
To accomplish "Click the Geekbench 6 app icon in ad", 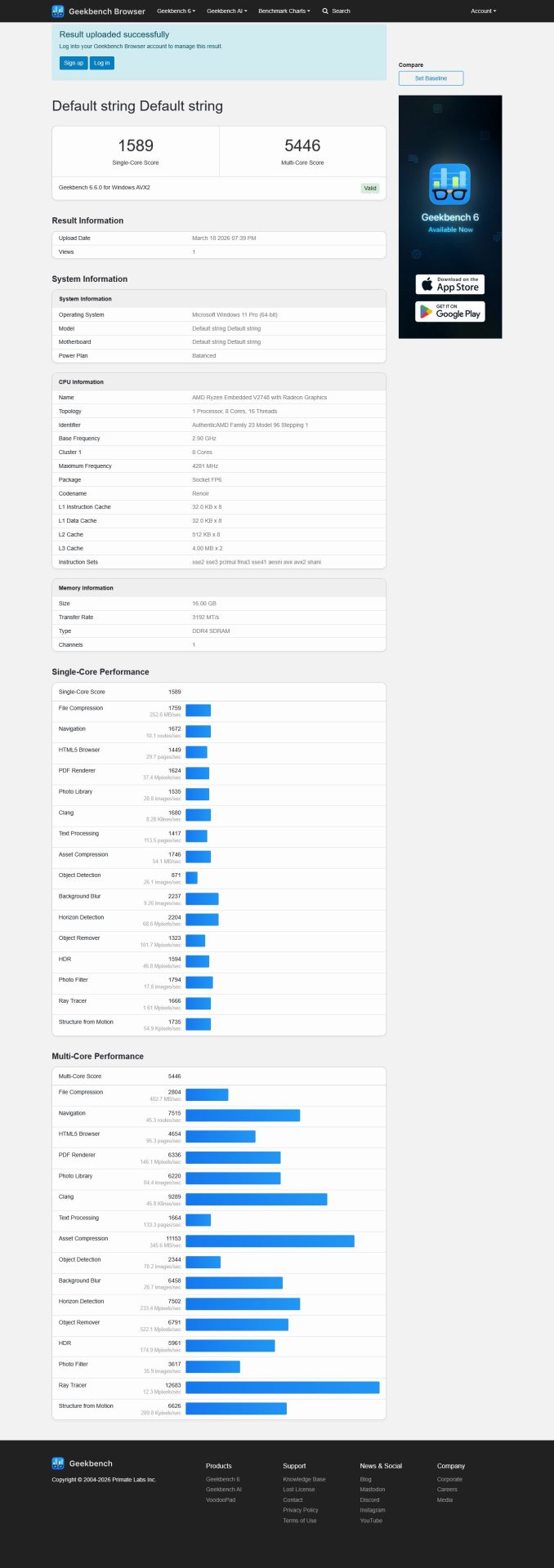I will tap(449, 184).
